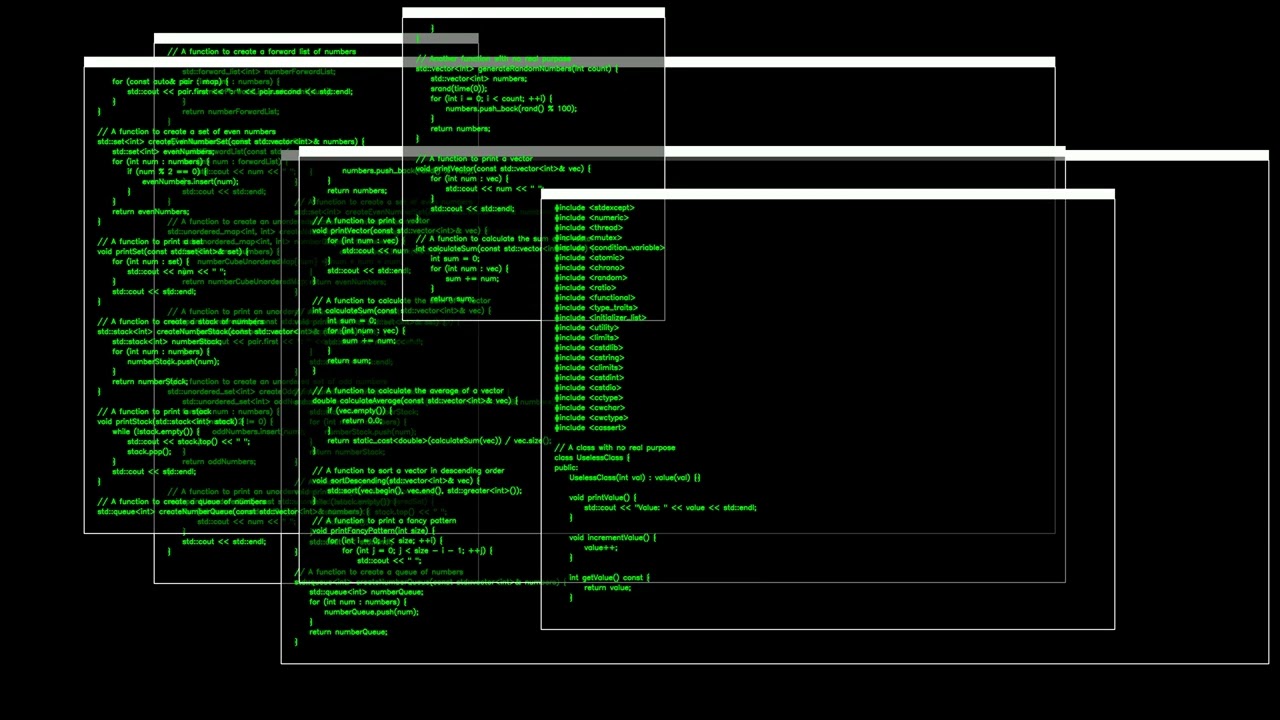Click the line '#include <atomic>'
1280x720 pixels.
(589, 258)
